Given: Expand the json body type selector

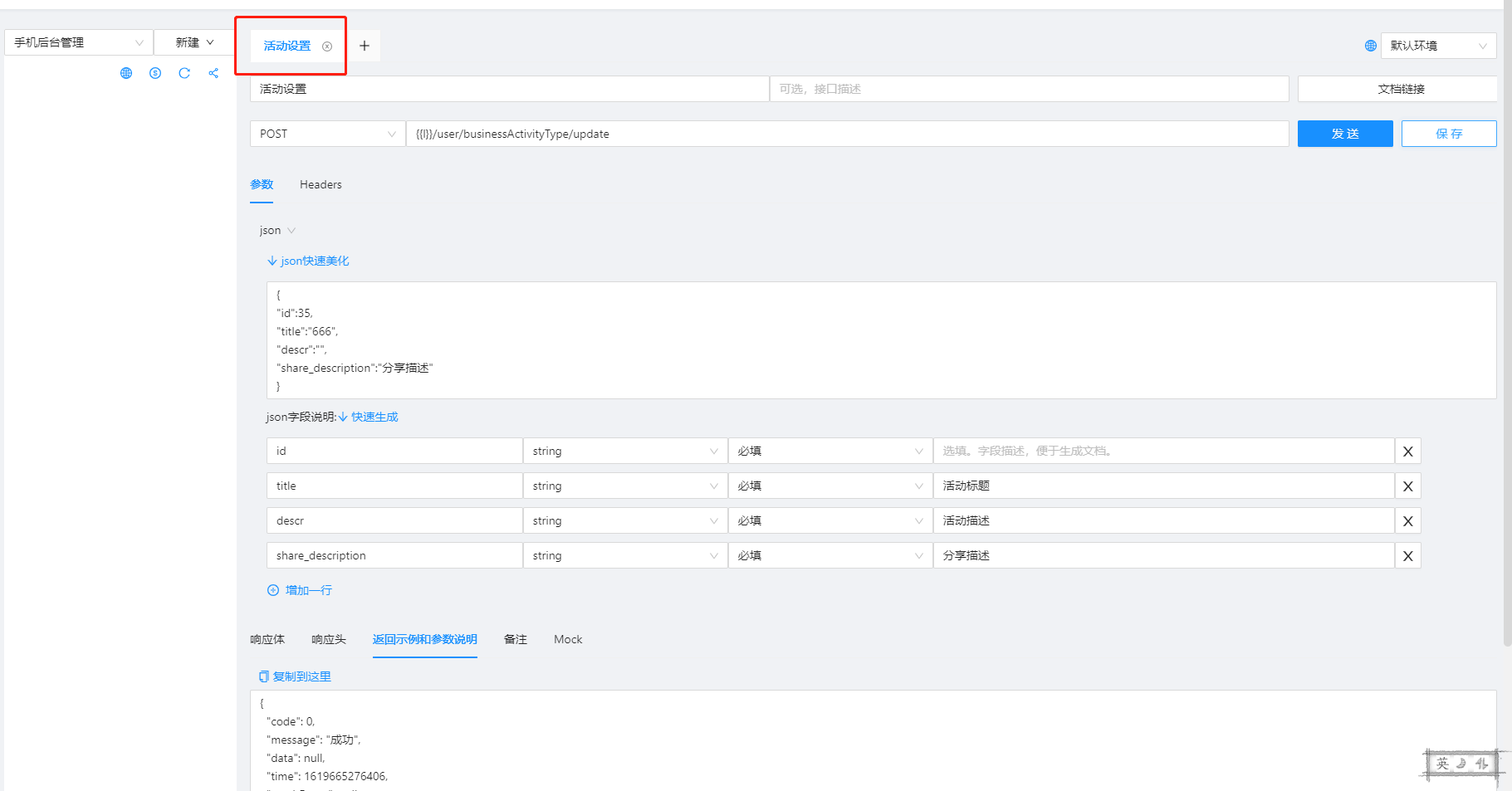Looking at the screenshot, I should (277, 230).
